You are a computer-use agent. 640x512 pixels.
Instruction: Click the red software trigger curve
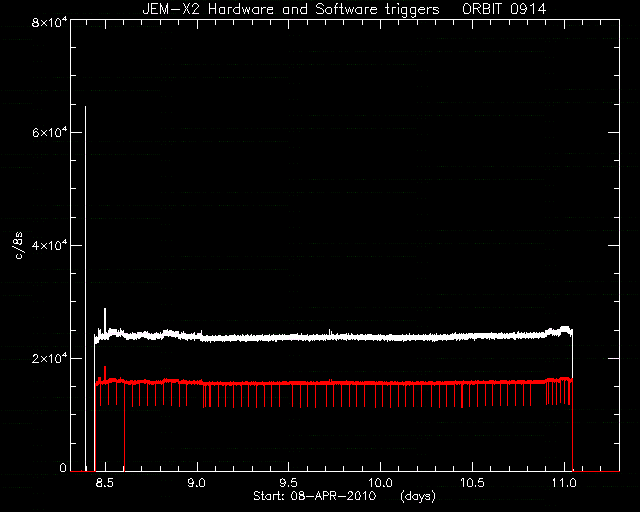coord(327,383)
